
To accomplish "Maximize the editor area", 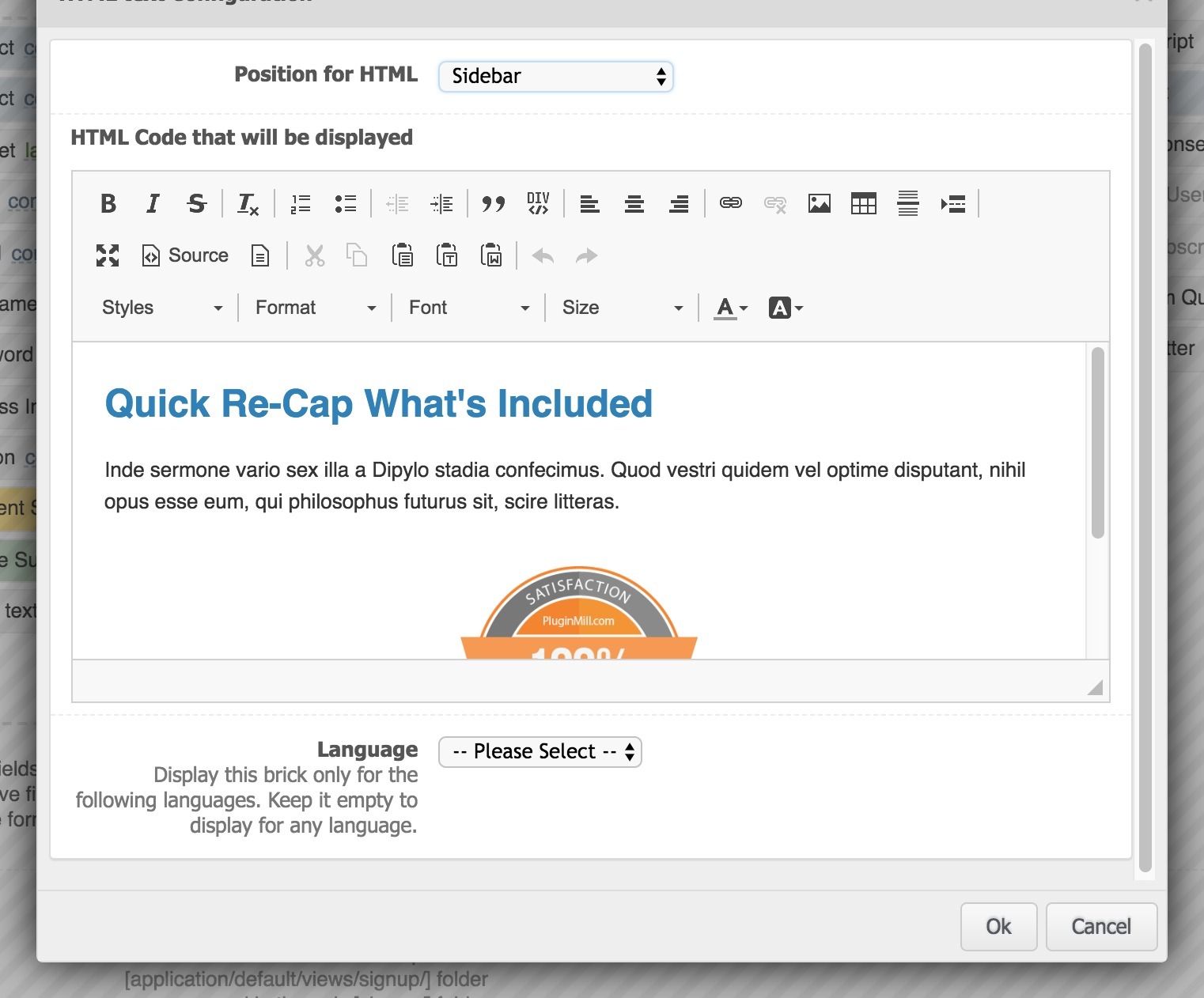I will (108, 255).
